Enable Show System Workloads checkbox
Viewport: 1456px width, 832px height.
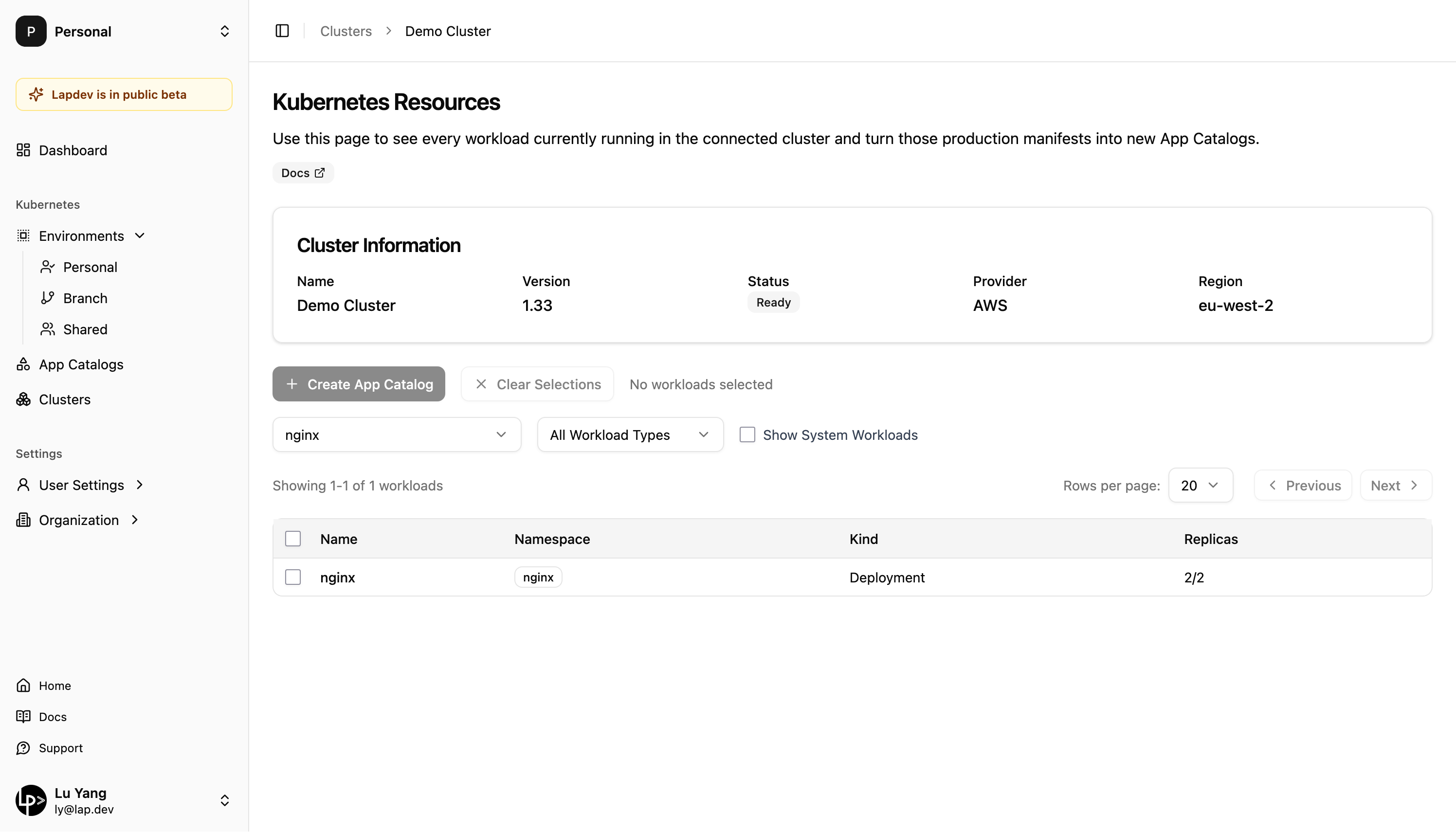[x=747, y=435]
